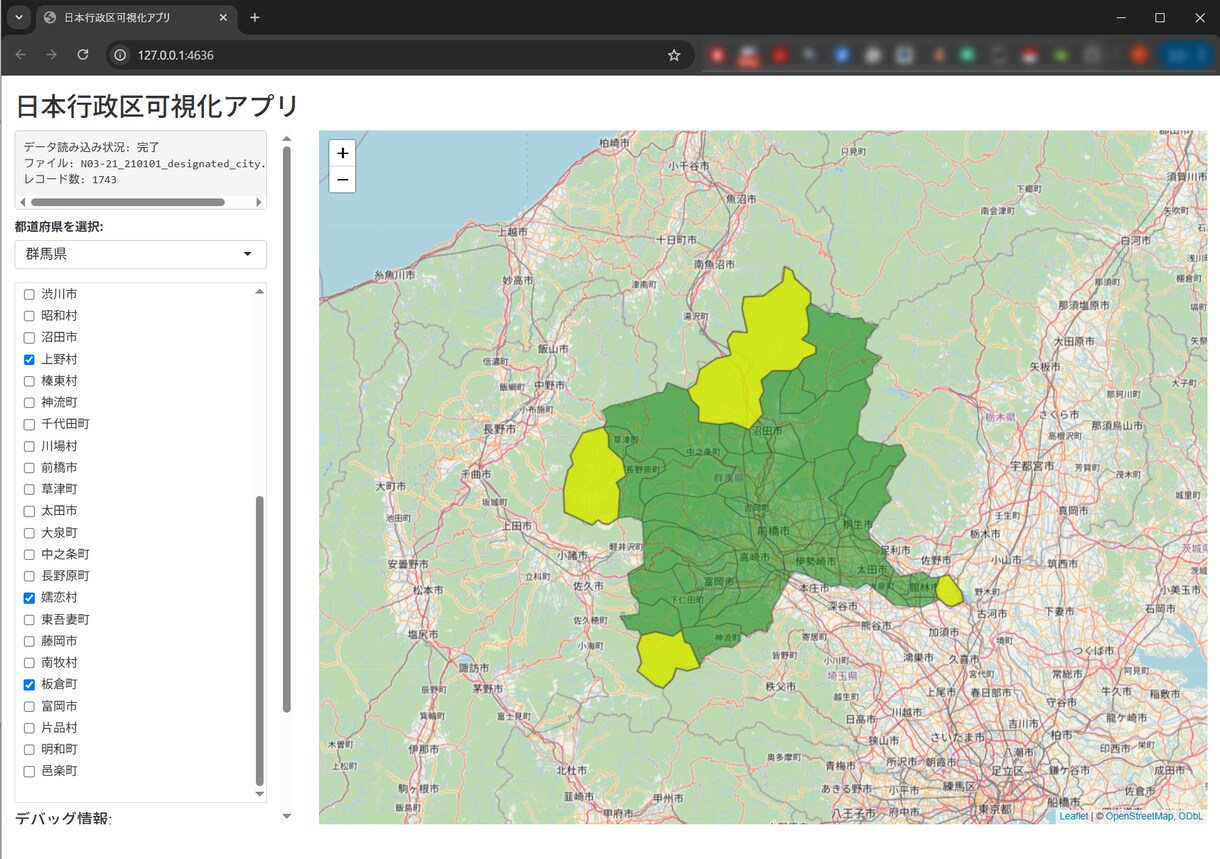Viewport: 1220px width, 859px height.
Task: Click the status box horizontal scrollbar thumb
Action: click(x=127, y=202)
